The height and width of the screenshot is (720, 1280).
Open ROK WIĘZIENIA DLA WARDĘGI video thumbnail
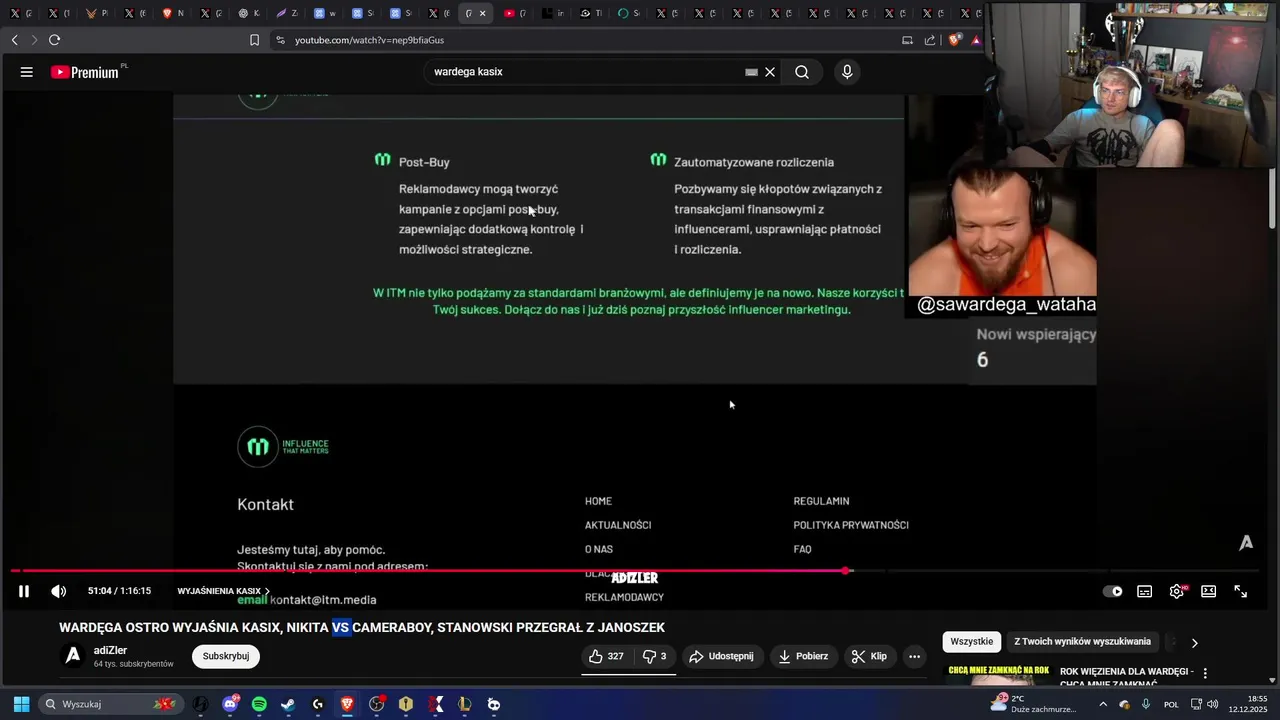pyautogui.click(x=1000, y=675)
